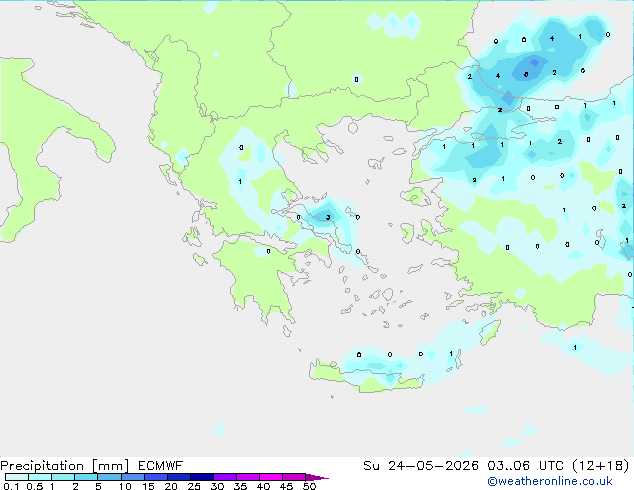Click the 1–2 mm legend color box
Screen dimensions: 634x490
[63, 477]
